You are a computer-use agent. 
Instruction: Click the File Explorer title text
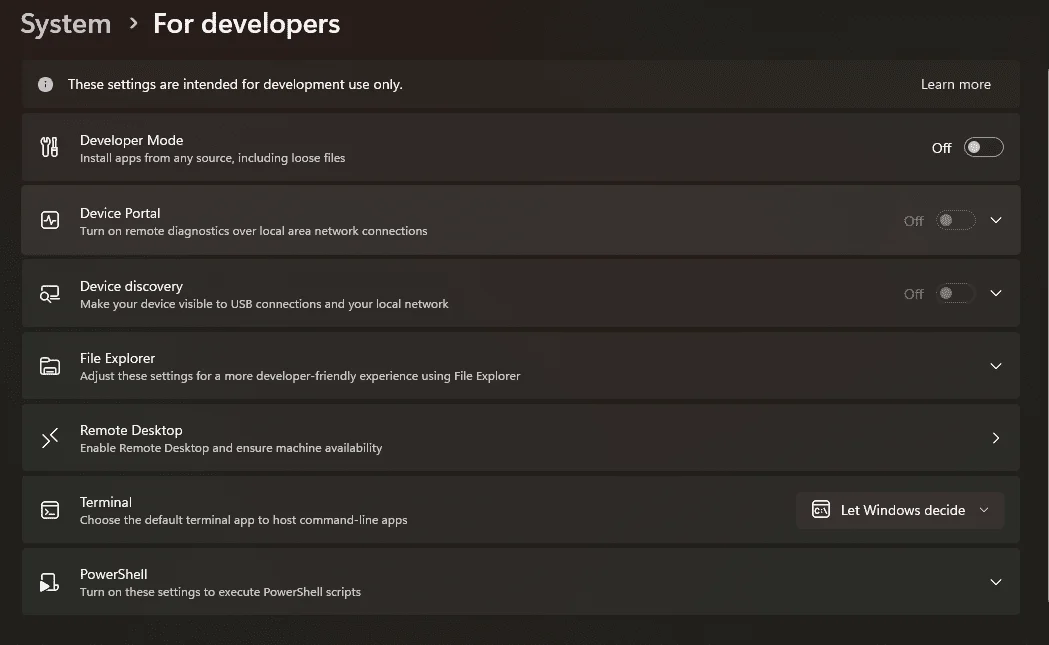pyautogui.click(x=117, y=358)
